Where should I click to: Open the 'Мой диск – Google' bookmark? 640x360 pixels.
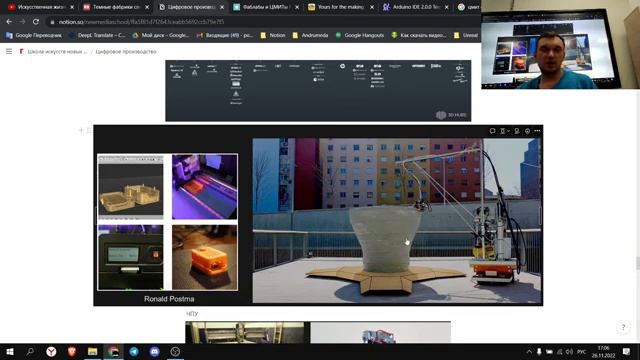click(x=160, y=36)
